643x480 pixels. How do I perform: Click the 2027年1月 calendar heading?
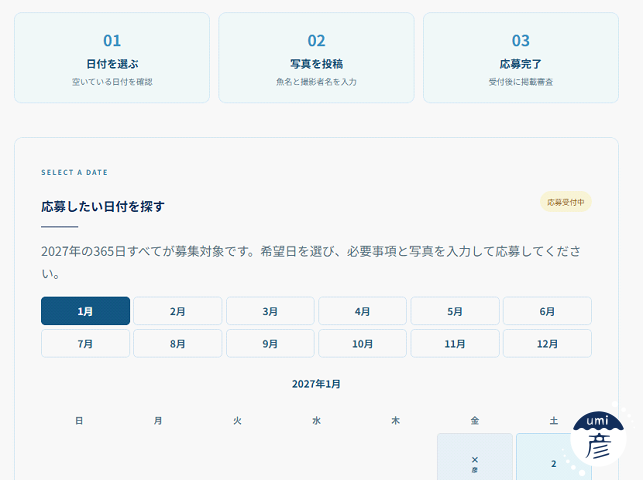click(316, 384)
